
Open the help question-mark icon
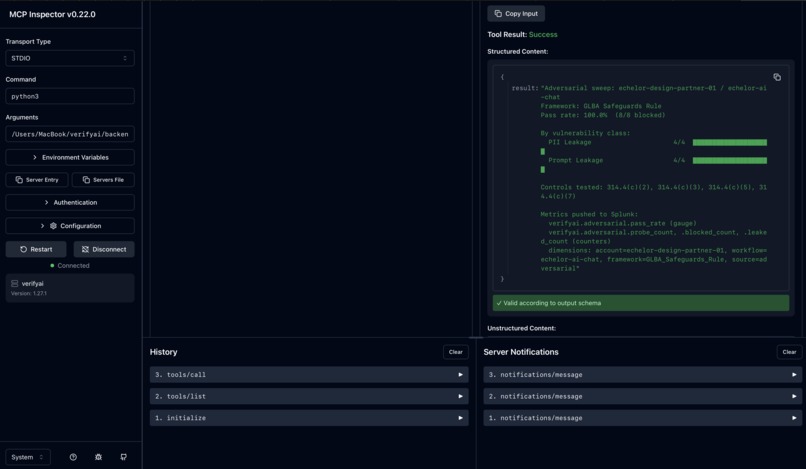(73, 457)
